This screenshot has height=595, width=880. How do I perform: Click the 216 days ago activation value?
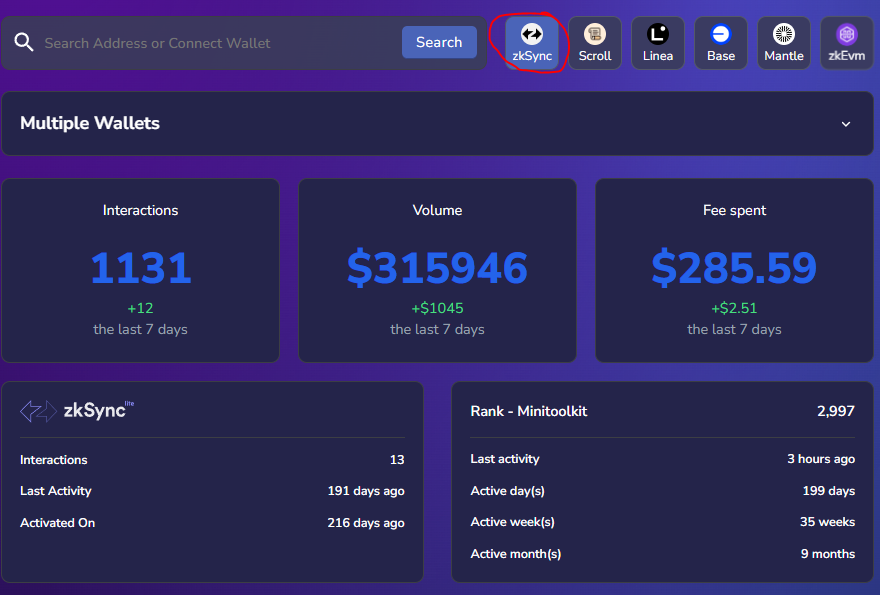(x=366, y=523)
